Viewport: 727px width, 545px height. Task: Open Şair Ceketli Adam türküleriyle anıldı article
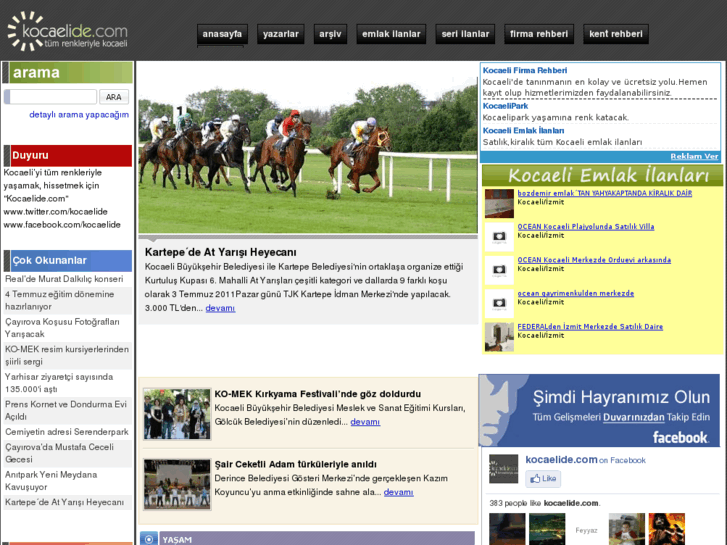295,464
